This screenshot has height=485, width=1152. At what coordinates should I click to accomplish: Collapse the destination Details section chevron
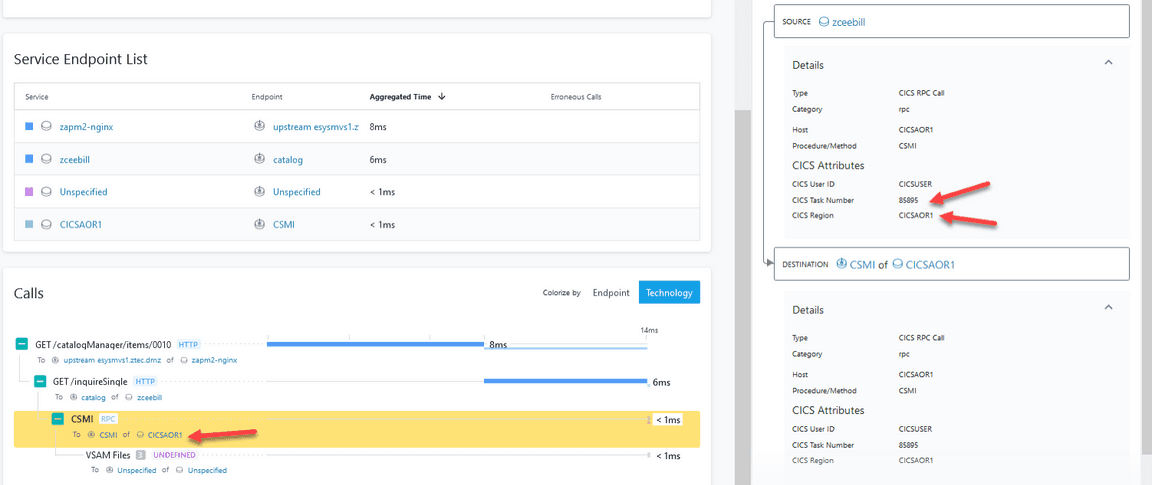[x=1108, y=309]
